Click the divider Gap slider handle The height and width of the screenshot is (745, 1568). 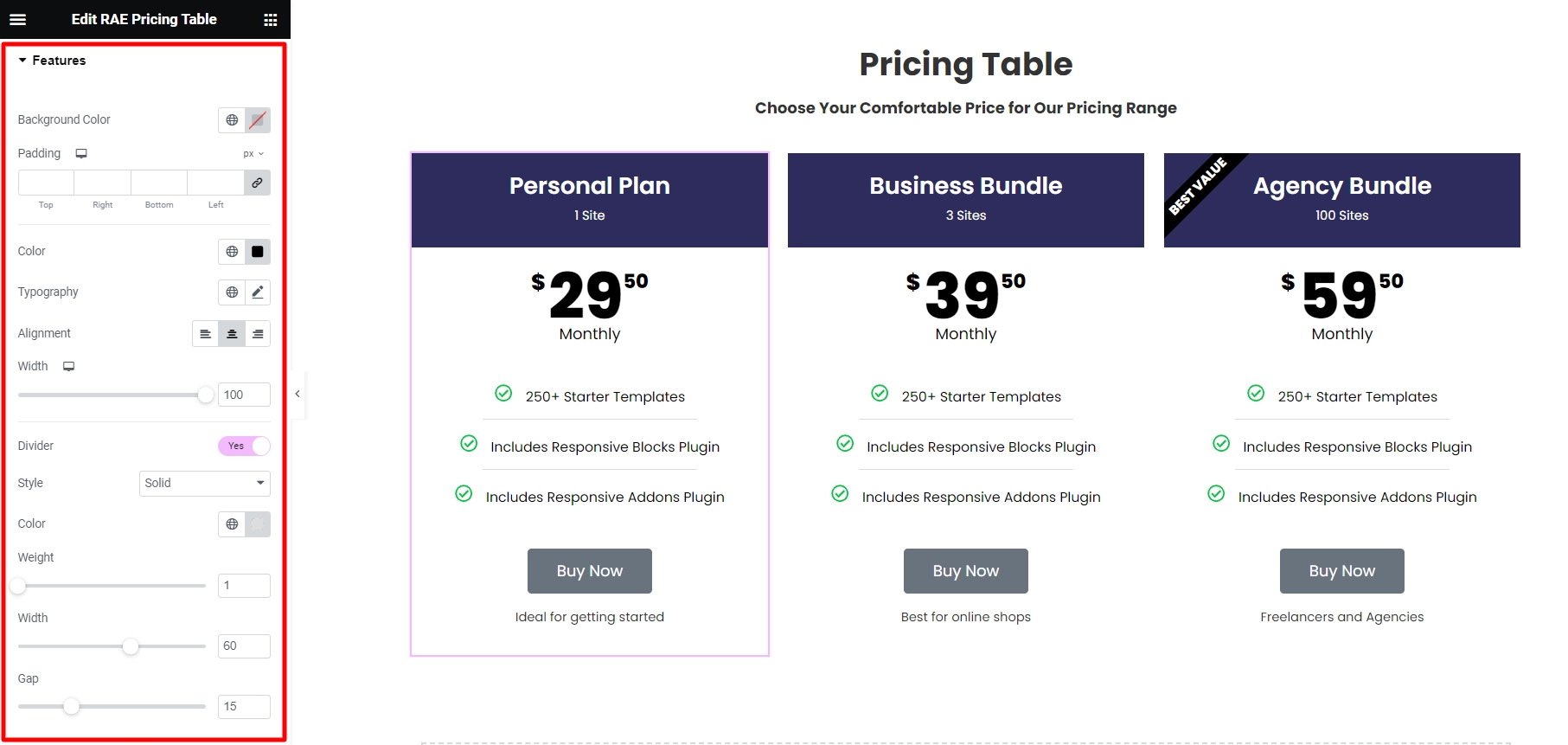click(x=72, y=706)
